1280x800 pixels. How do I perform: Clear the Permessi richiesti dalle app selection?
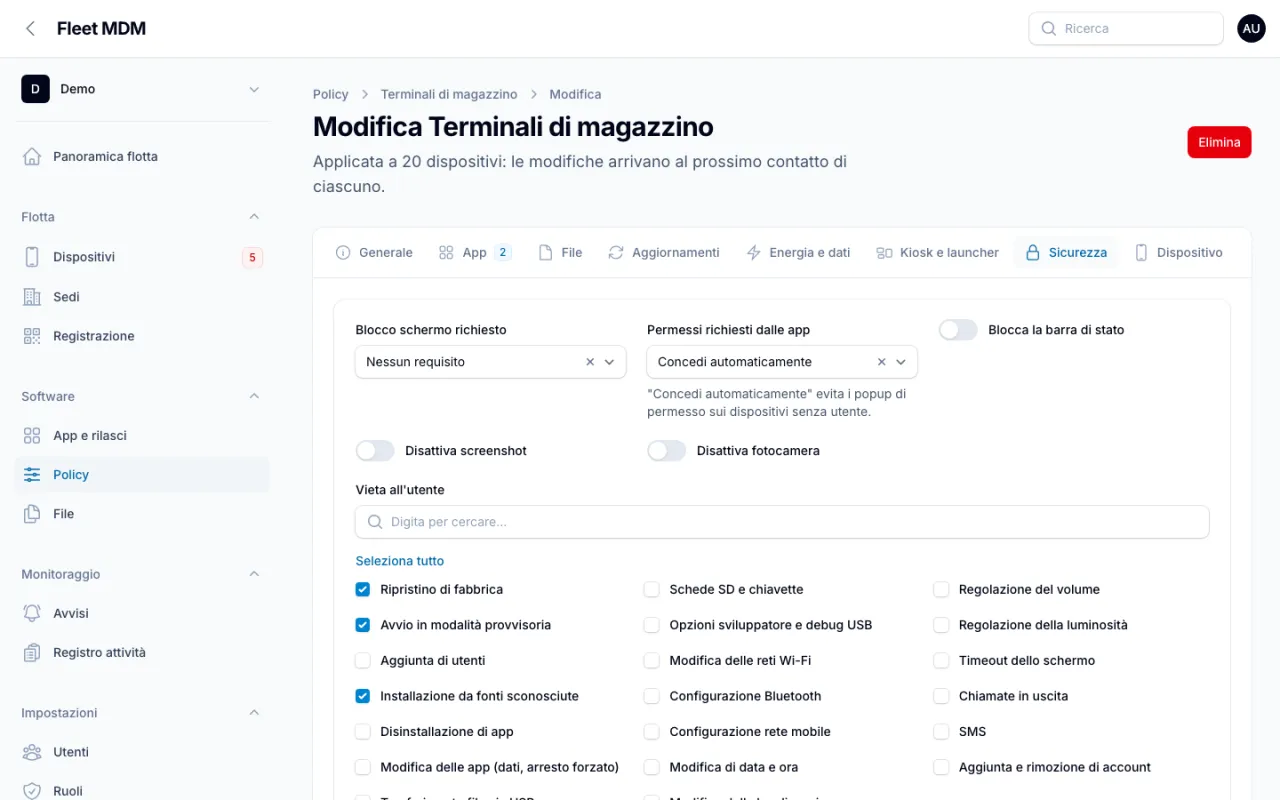[x=881, y=362]
